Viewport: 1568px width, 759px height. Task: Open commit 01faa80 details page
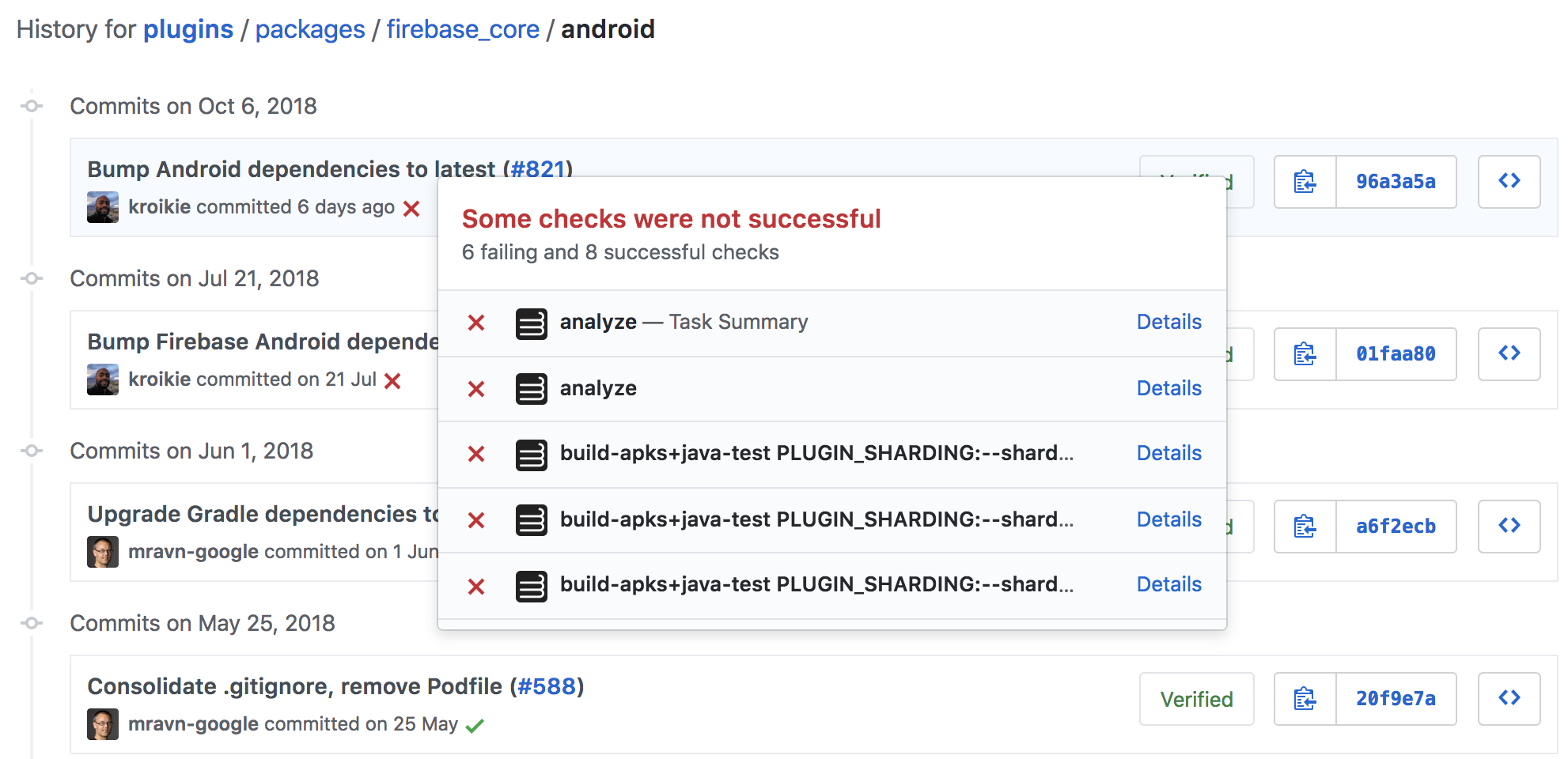1396,354
